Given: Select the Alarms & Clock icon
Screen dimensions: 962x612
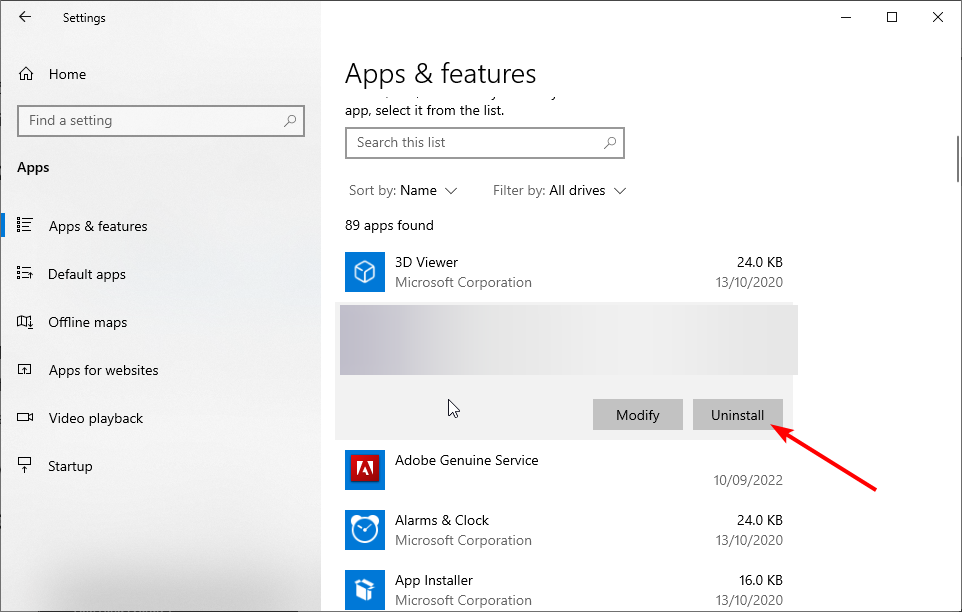Looking at the screenshot, I should click(x=365, y=530).
